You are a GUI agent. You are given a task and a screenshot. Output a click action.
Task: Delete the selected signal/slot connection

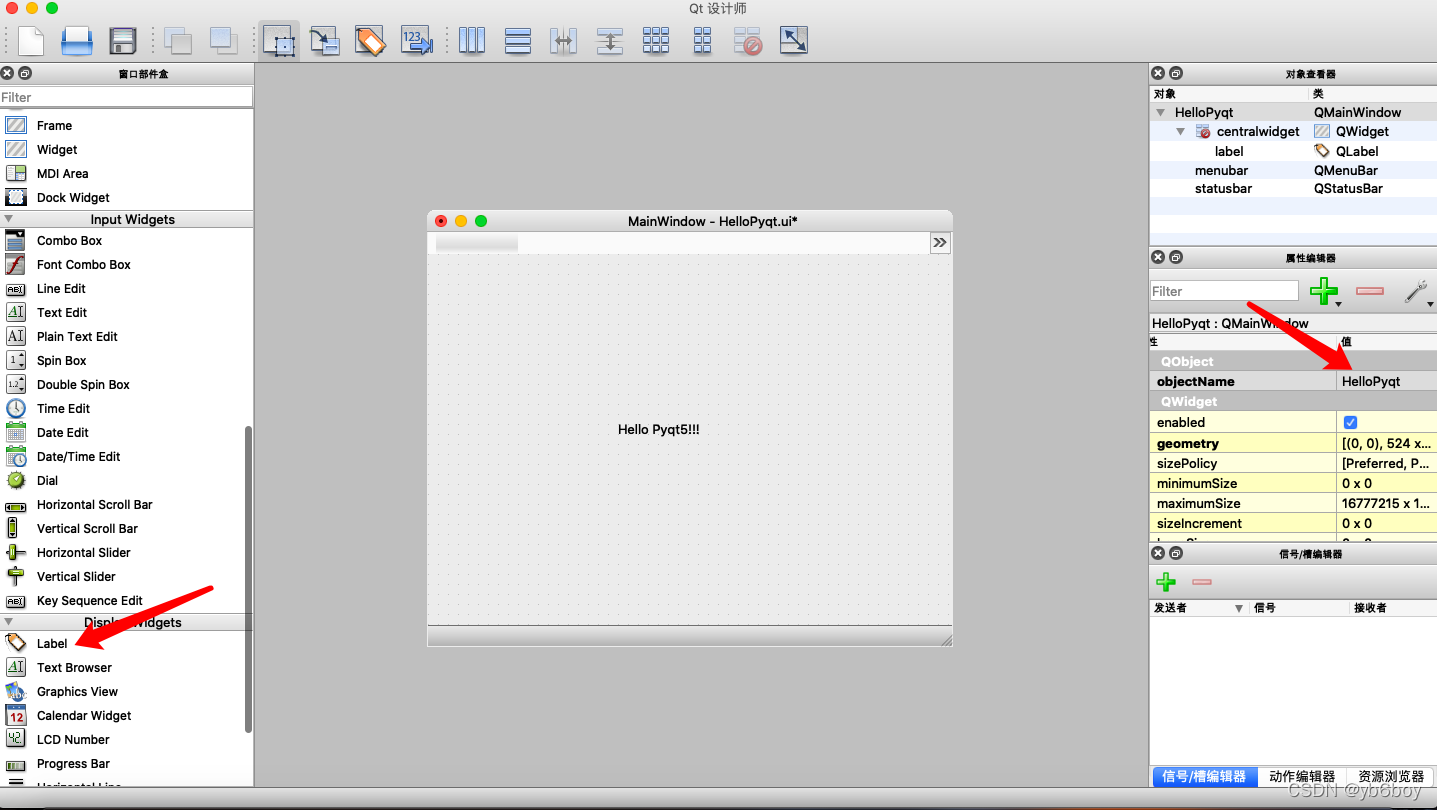click(1202, 582)
